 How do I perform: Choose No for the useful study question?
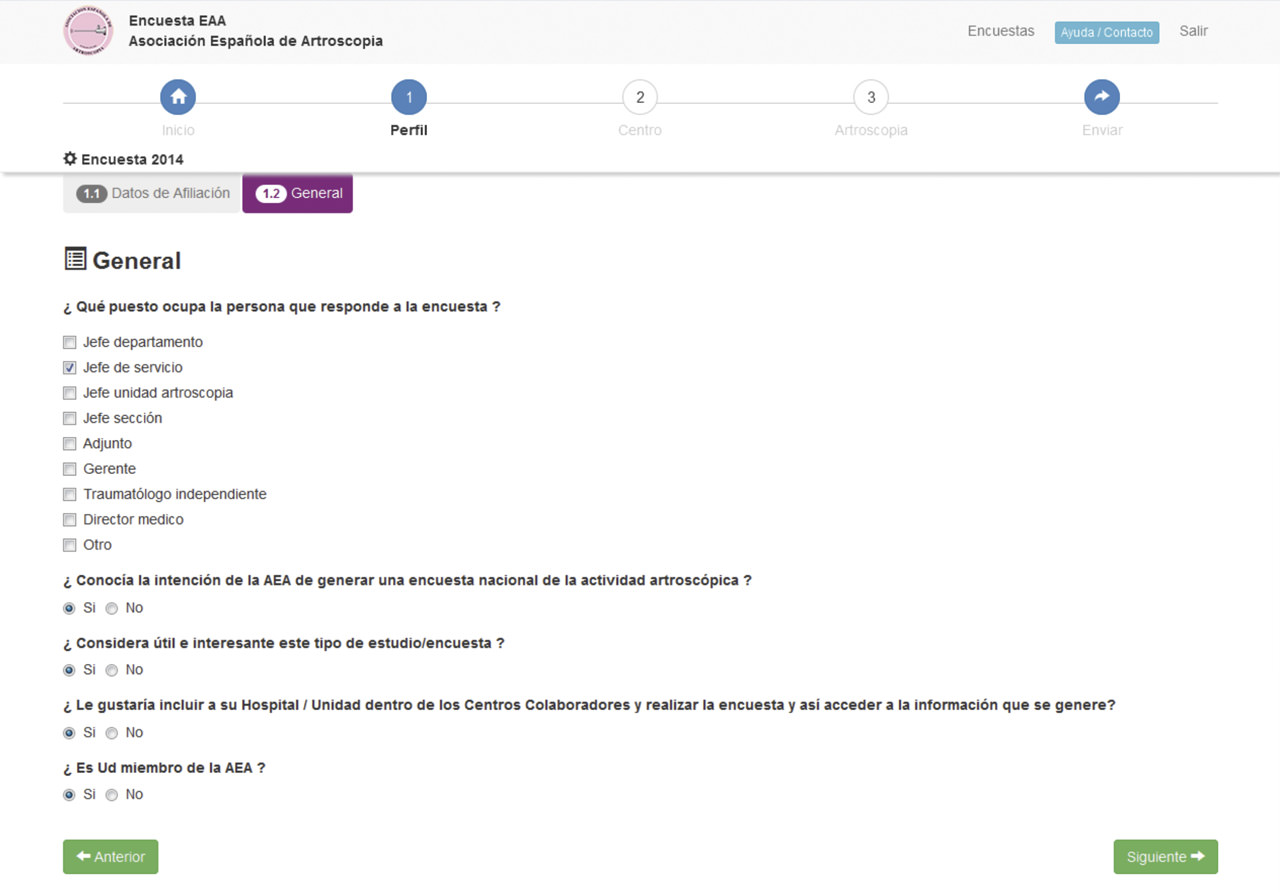tap(112, 670)
